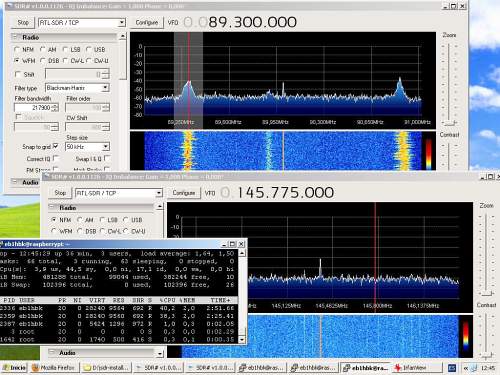This screenshot has width=500, height=375.
Task: Activate the first SDR# taskbar item
Action: pos(159,368)
